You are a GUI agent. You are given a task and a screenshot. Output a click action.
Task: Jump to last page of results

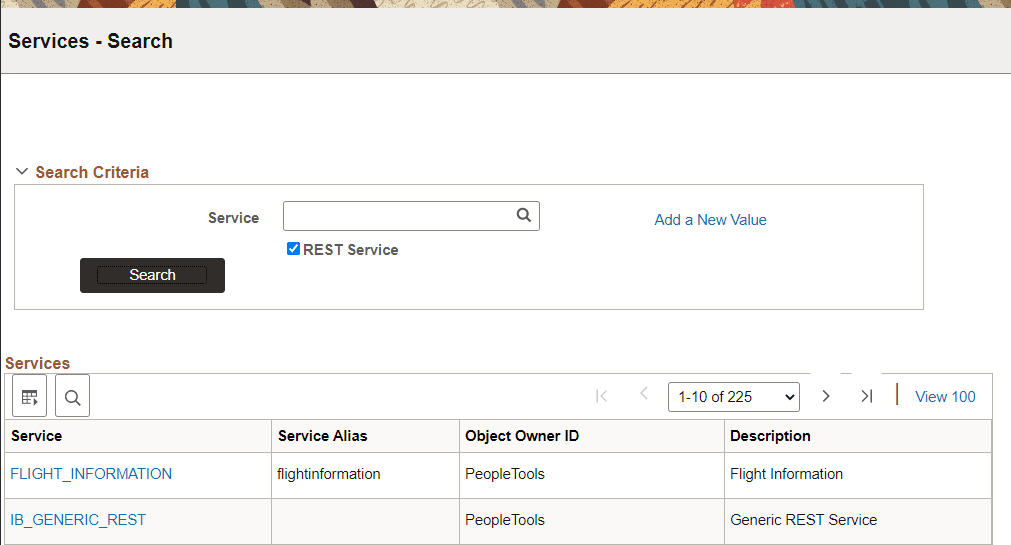pos(867,396)
